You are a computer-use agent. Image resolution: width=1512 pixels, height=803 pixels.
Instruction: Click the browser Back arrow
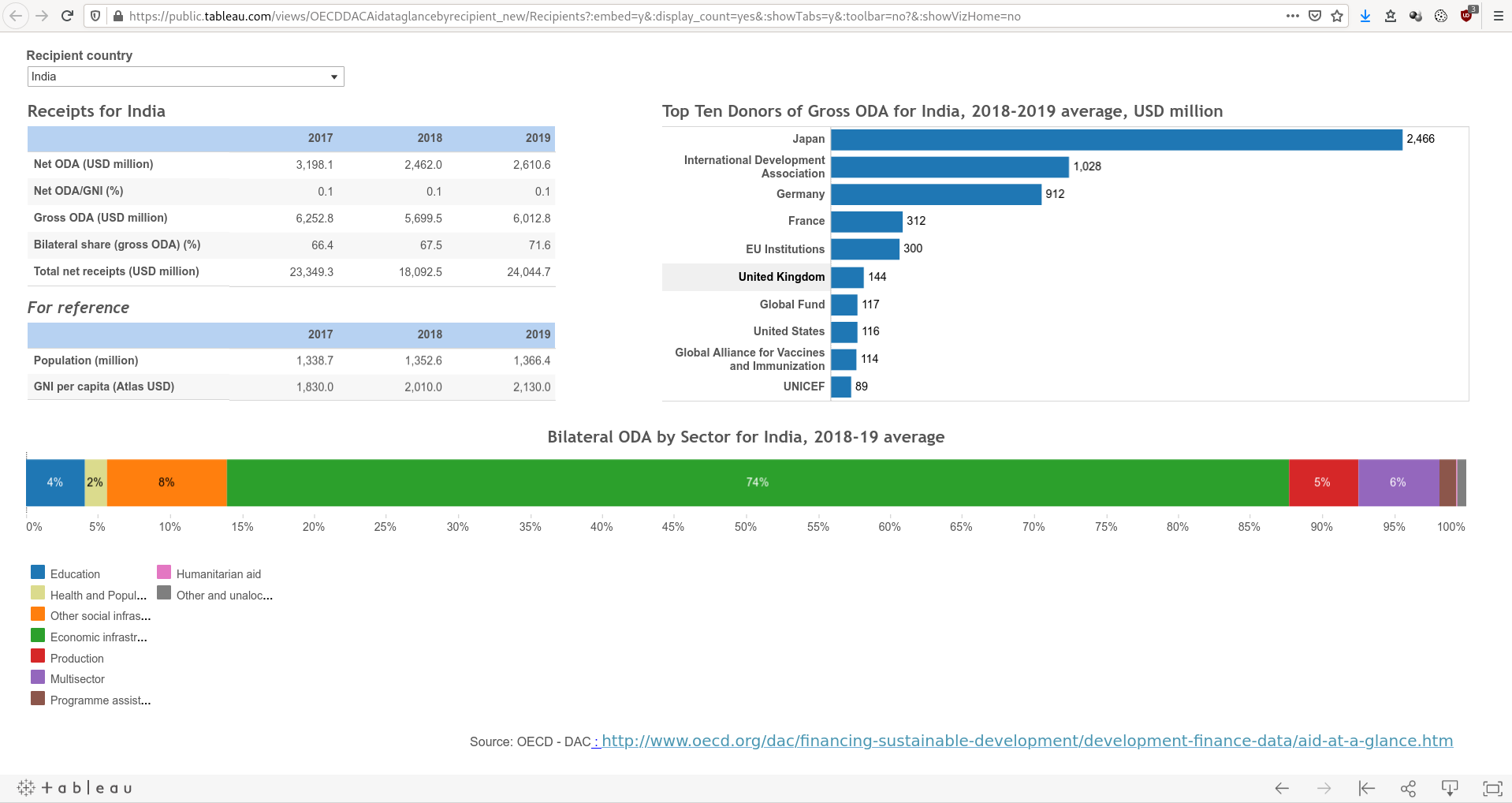pos(16,16)
